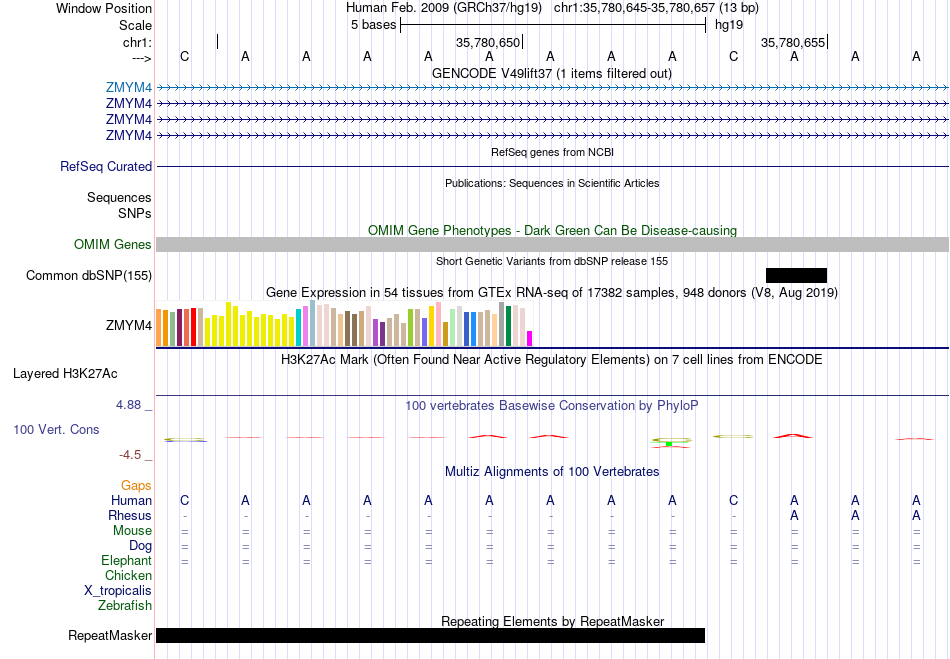The width and height of the screenshot is (950, 659).
Task: Open the GTEx Gene Expression track title
Action: coord(552,293)
